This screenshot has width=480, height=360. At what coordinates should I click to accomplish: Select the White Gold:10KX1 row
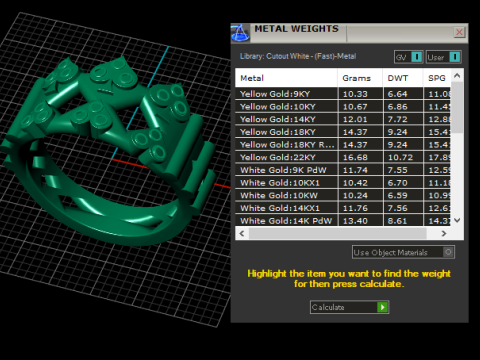click(x=343, y=183)
